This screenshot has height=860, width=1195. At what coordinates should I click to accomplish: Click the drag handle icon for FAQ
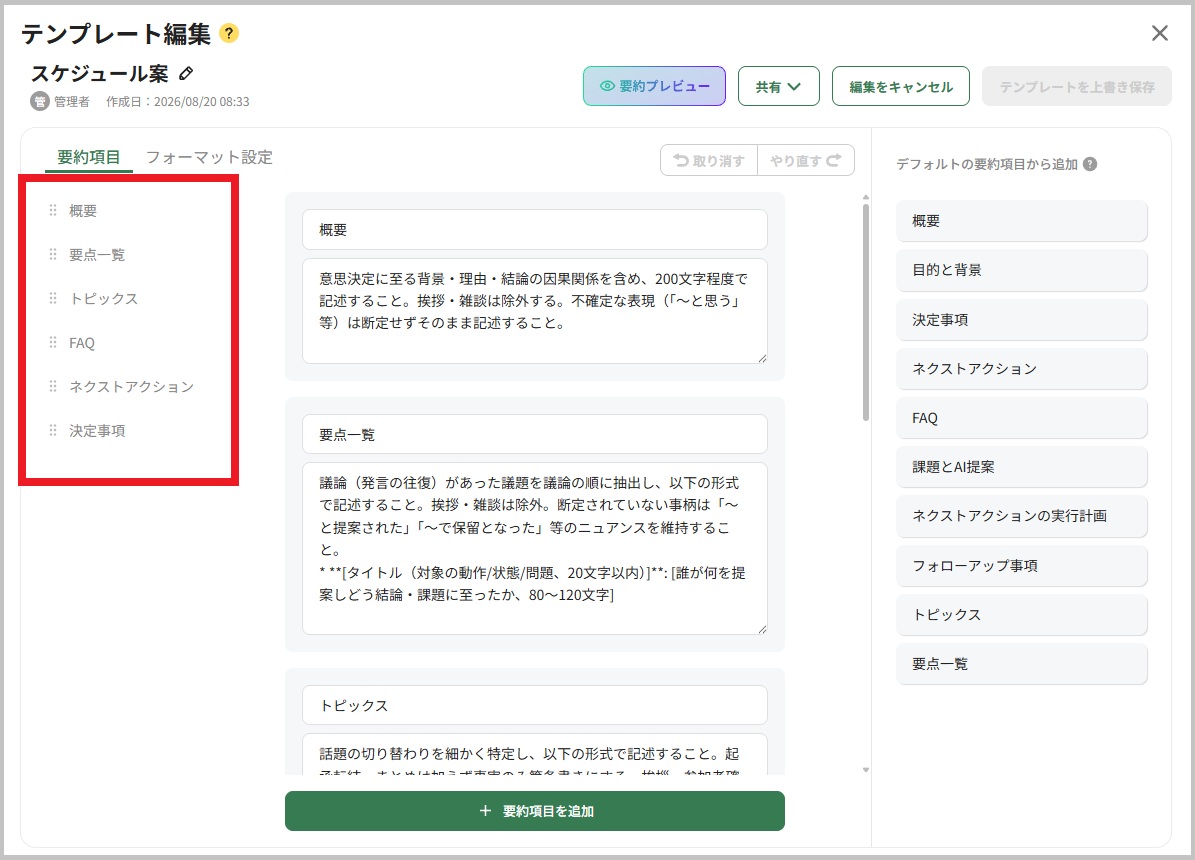53,342
